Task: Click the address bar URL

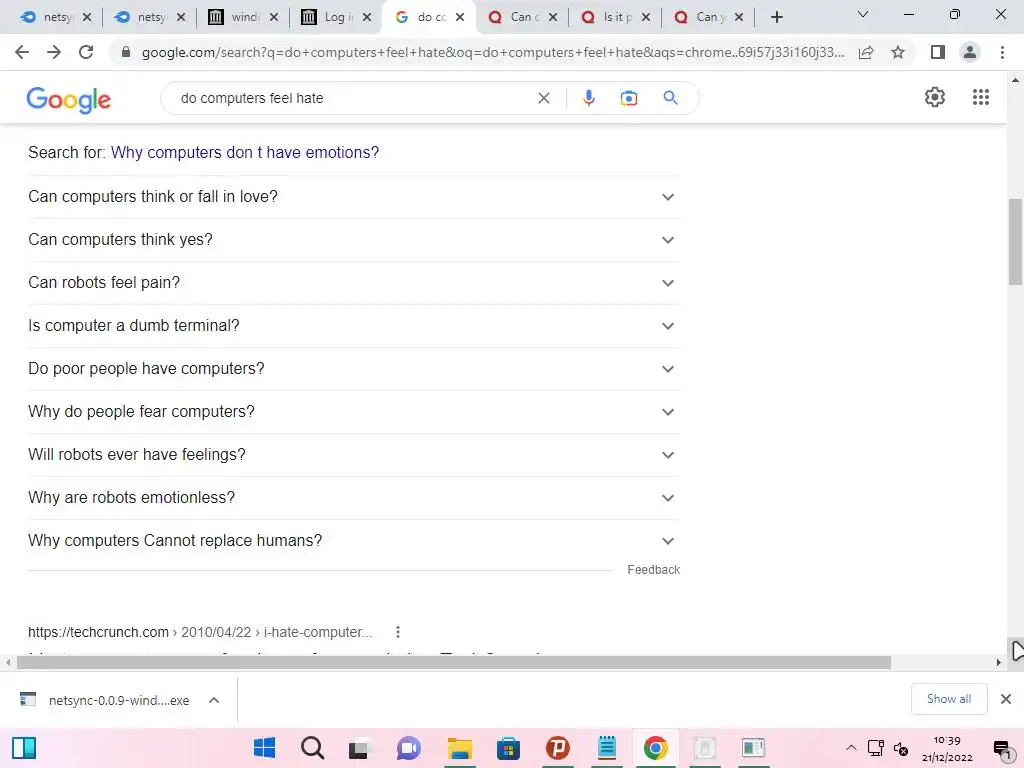Action: [492, 52]
